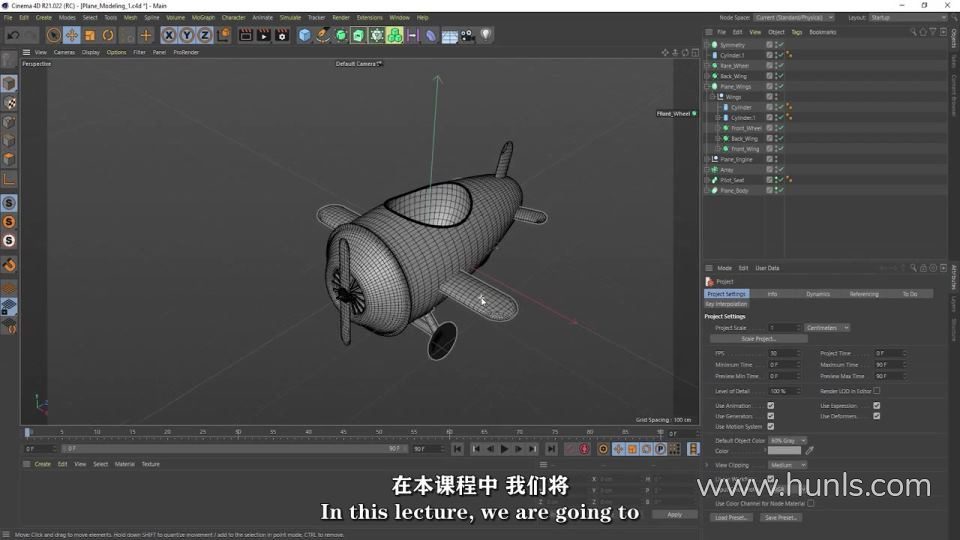Image resolution: width=960 pixels, height=540 pixels.
Task: Add a floor environment object
Action: click(449, 36)
